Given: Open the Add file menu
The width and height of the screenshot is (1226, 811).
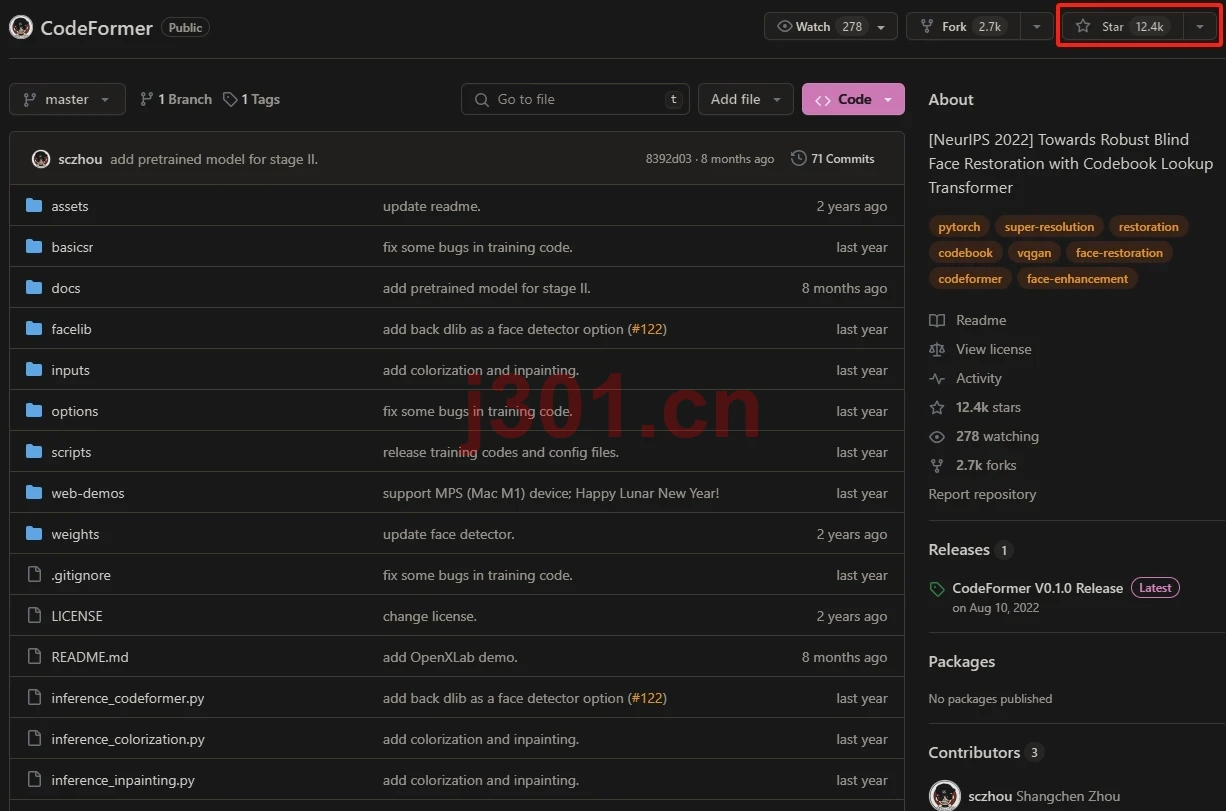Looking at the screenshot, I should coord(746,99).
